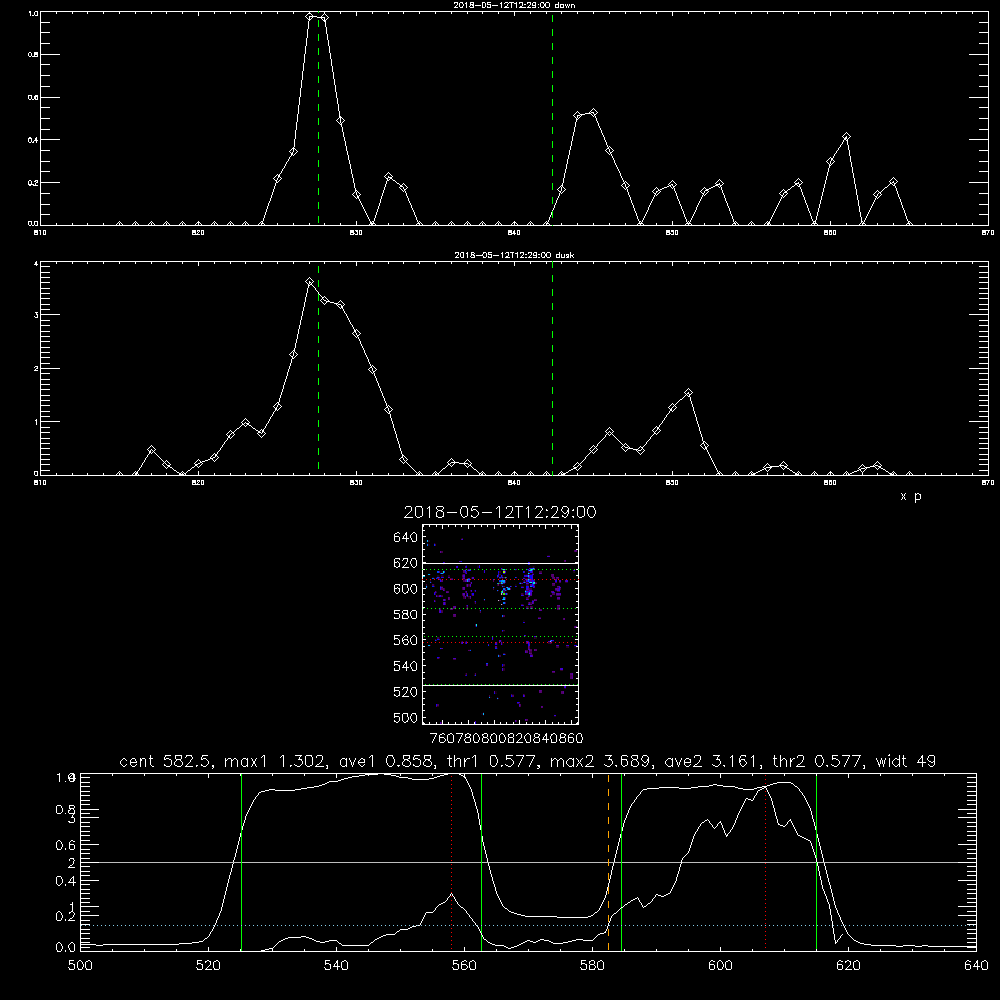Viewport: 1000px width, 1000px height.
Task: Click the '560' y-axis label of the image panel
Action: [406, 640]
